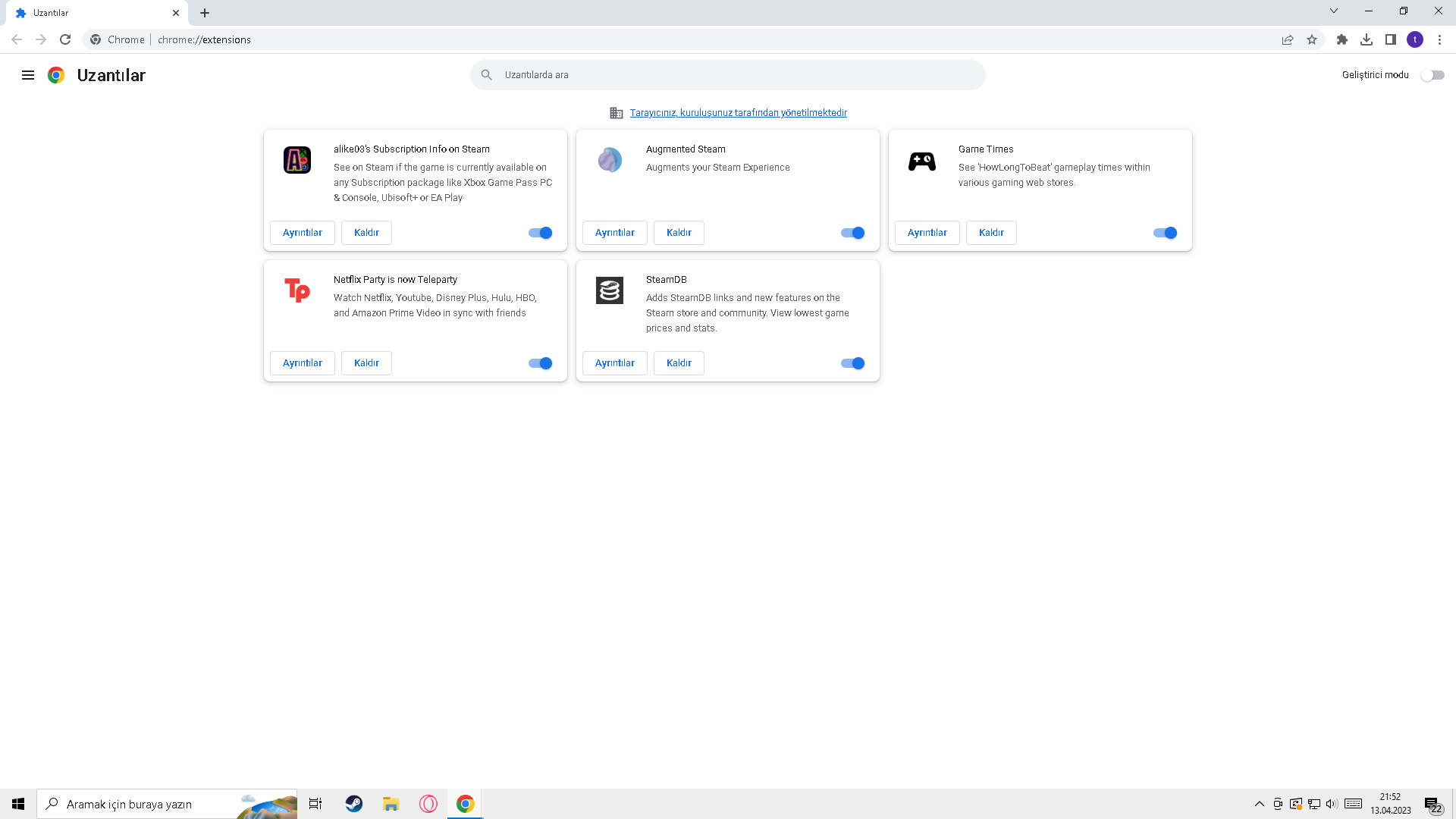Toggle the side panel icon
The width and height of the screenshot is (1456, 819).
(1391, 39)
